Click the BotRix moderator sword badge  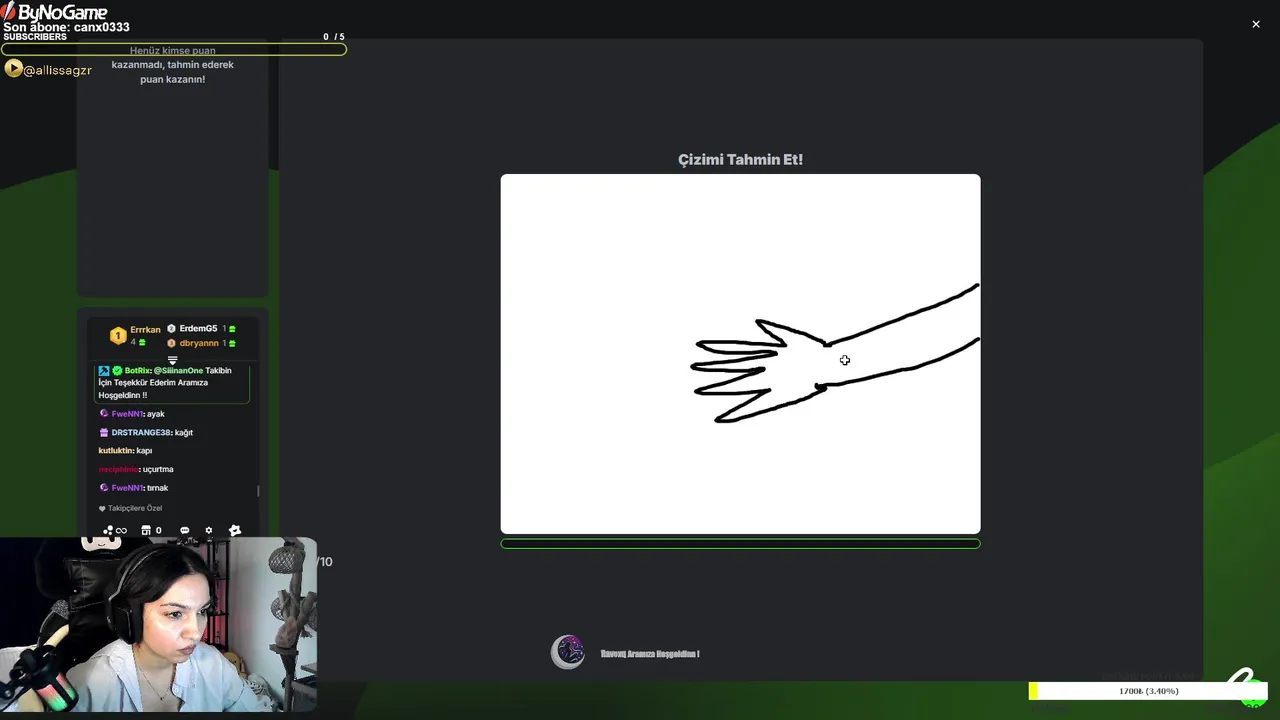click(104, 370)
